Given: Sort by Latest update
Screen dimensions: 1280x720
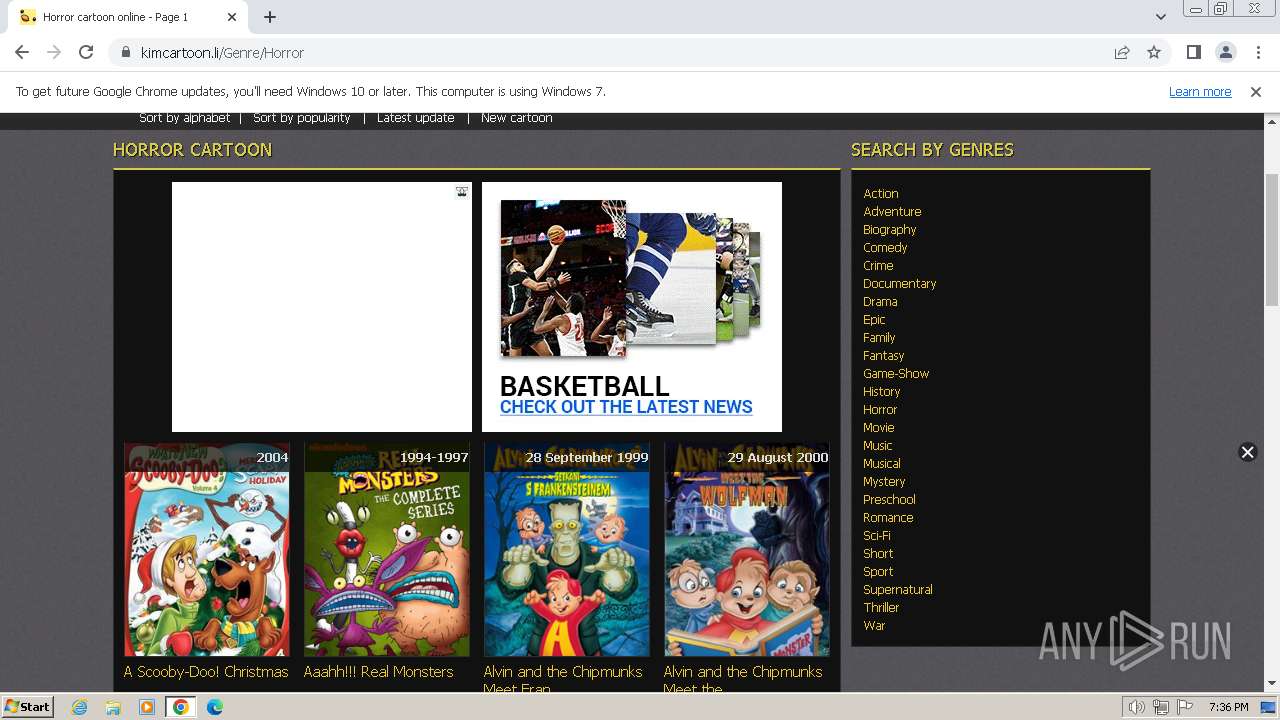Looking at the screenshot, I should click(416, 118).
